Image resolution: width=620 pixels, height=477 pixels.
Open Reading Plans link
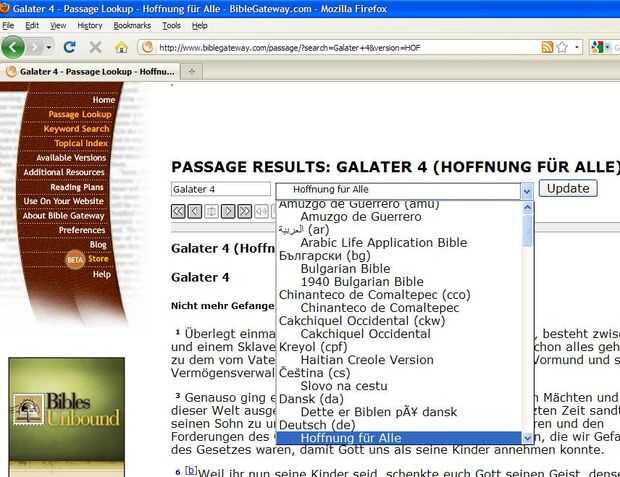(77, 187)
